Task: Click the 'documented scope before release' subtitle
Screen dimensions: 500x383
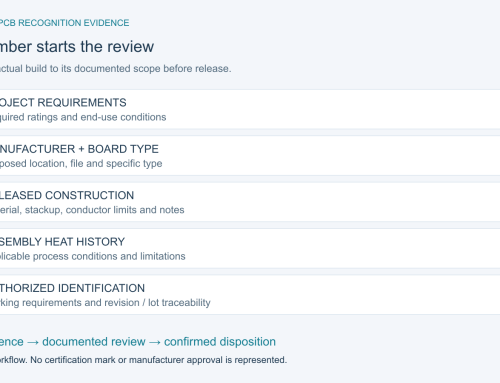Action: (x=153, y=69)
